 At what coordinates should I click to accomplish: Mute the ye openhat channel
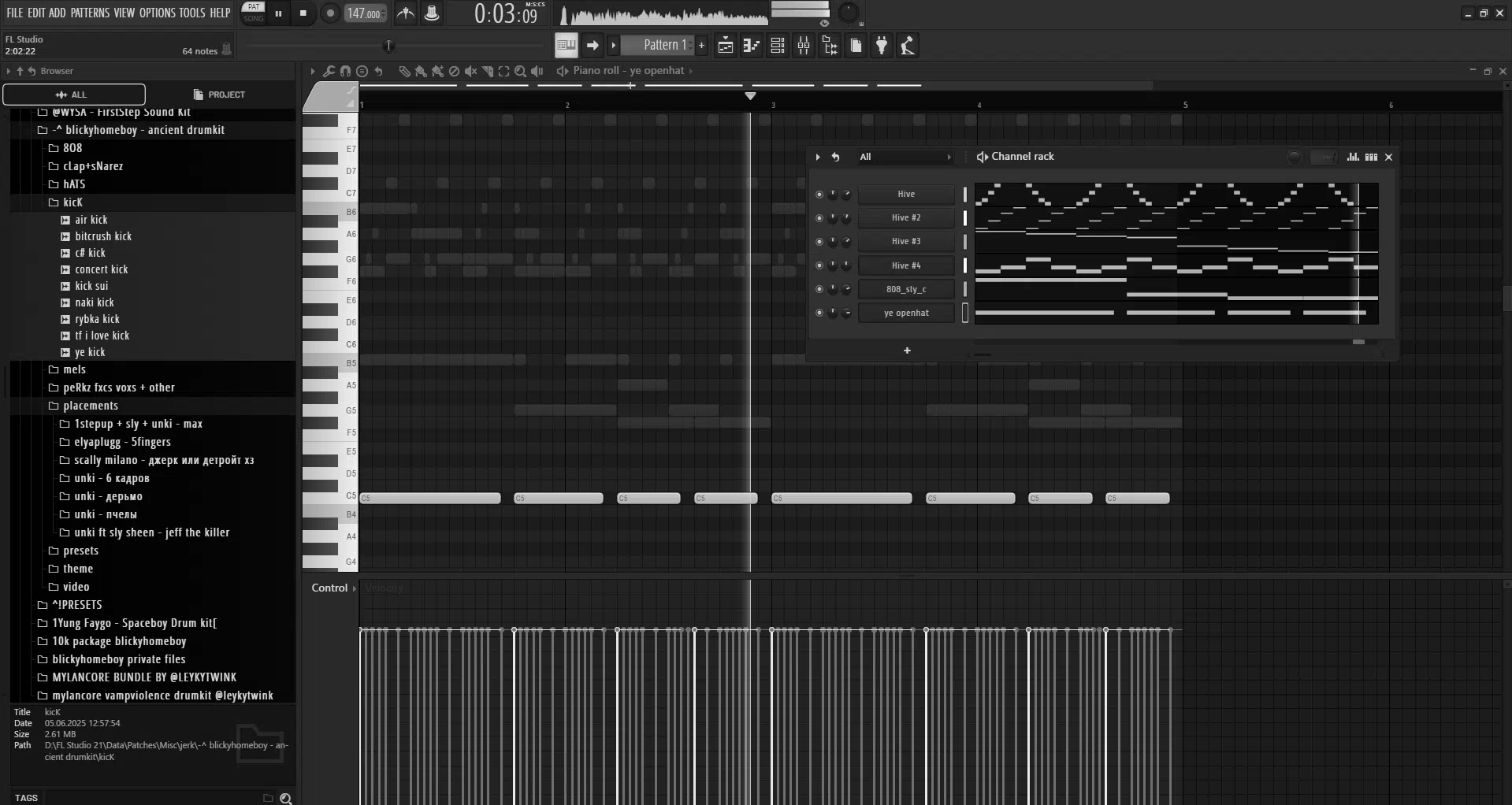pyautogui.click(x=819, y=313)
